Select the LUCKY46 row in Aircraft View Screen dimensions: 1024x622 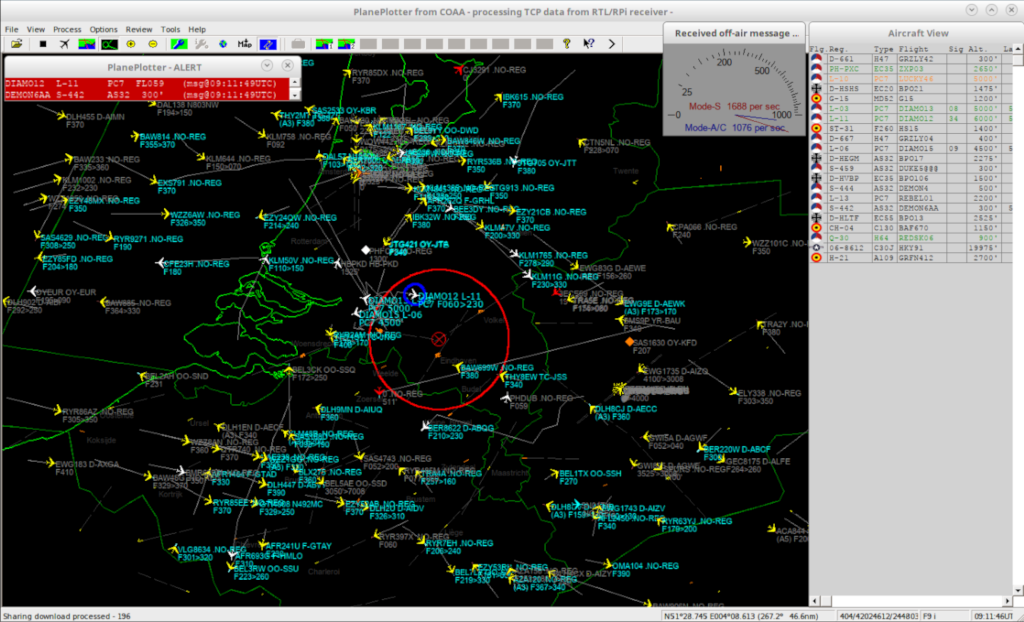(x=915, y=79)
